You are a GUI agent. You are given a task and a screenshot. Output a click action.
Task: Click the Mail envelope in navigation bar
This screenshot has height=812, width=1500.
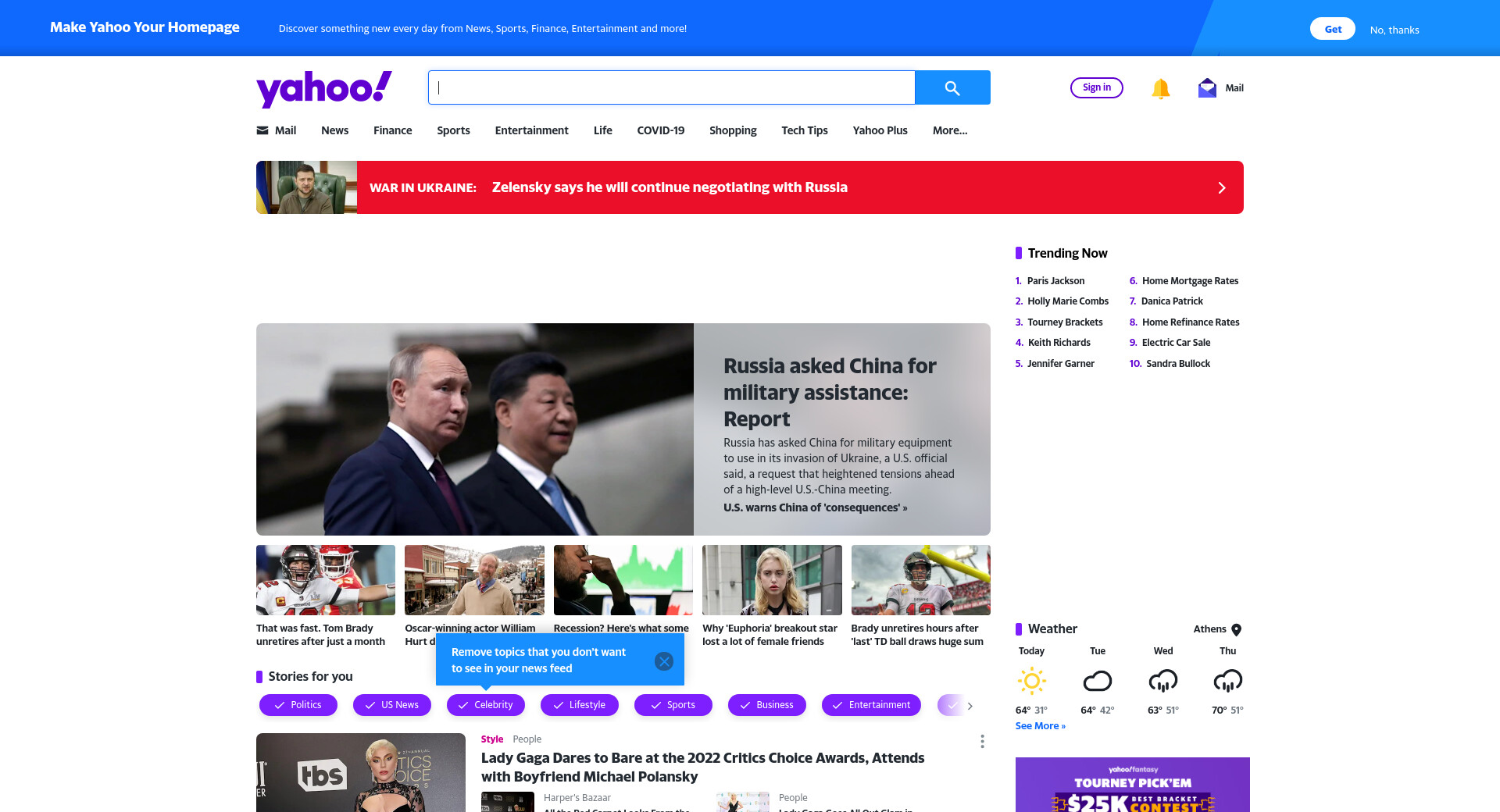click(262, 130)
